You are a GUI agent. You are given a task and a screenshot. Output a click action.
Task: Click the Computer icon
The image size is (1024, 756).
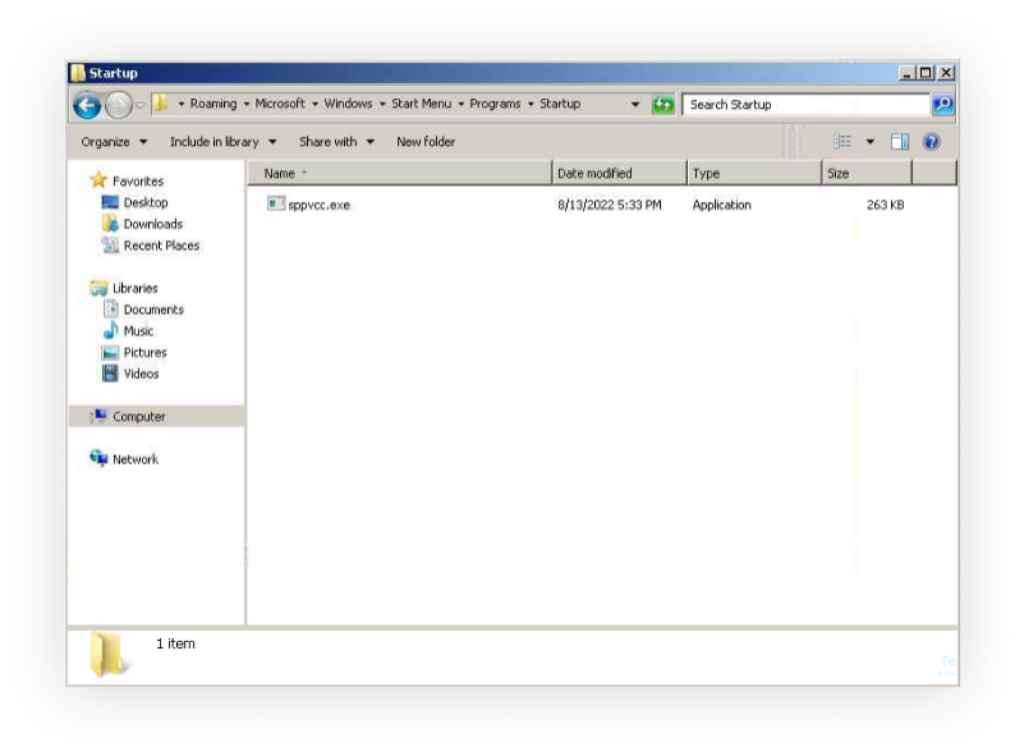[99, 416]
